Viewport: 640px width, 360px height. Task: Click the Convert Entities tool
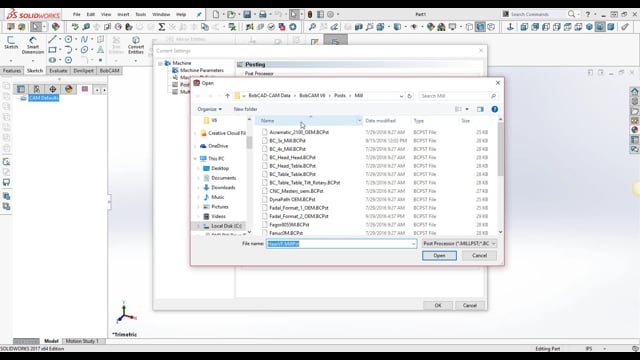coord(136,45)
